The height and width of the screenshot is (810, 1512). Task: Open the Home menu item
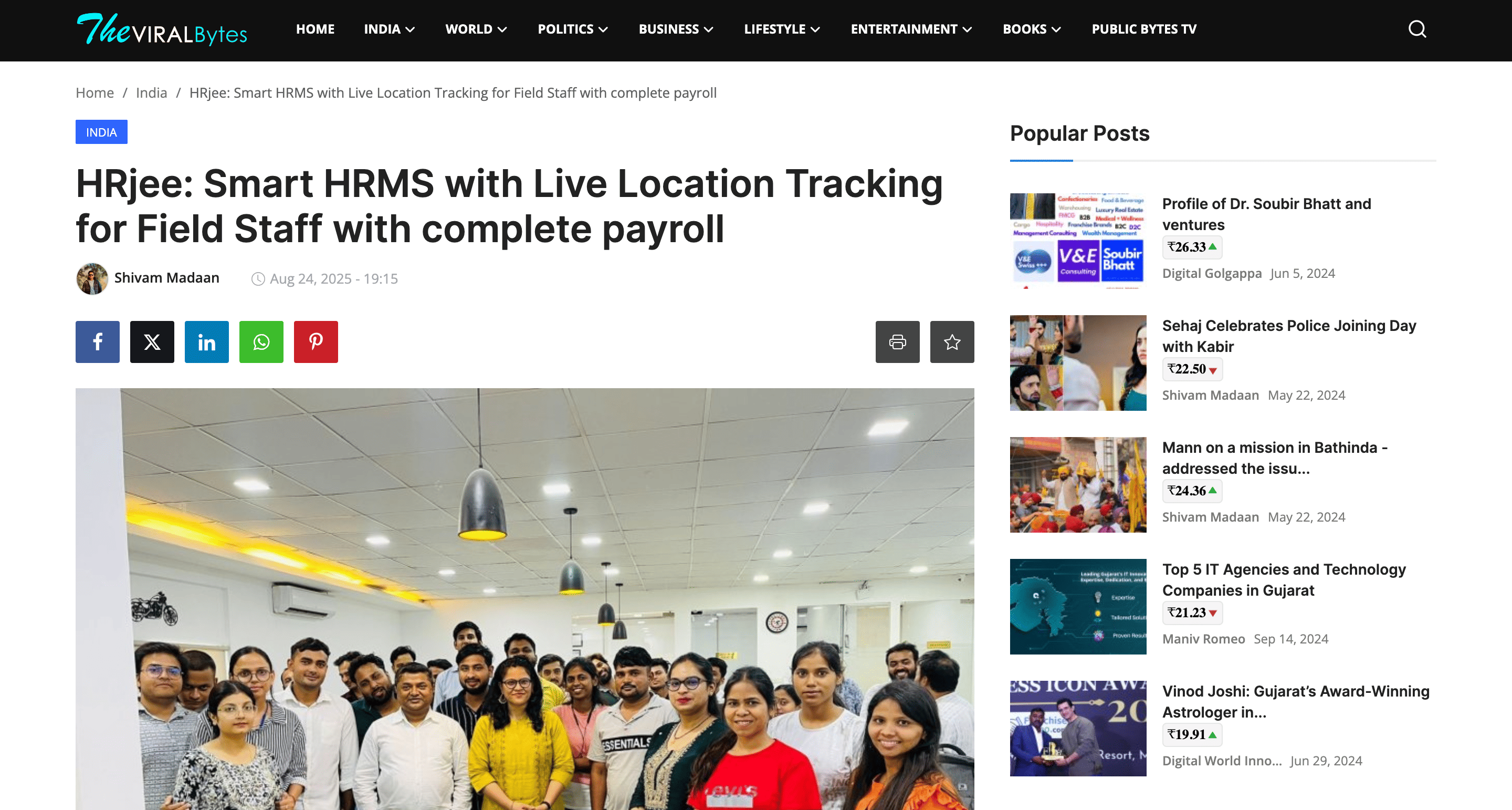coord(314,29)
